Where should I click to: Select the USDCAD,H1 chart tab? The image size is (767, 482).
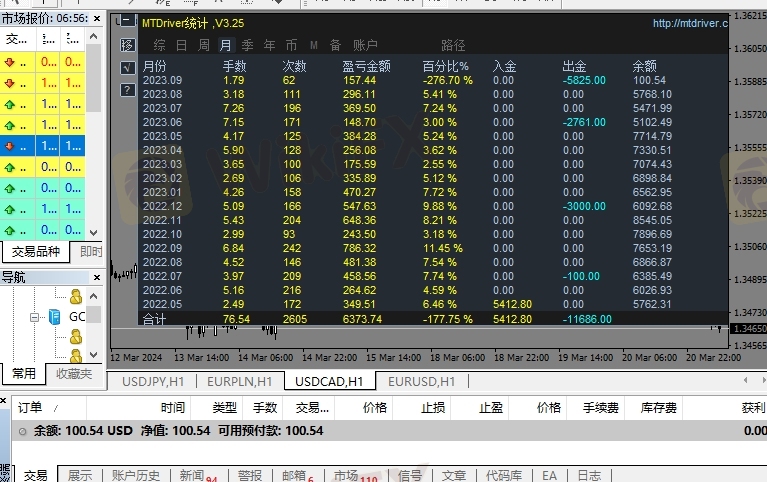click(329, 381)
